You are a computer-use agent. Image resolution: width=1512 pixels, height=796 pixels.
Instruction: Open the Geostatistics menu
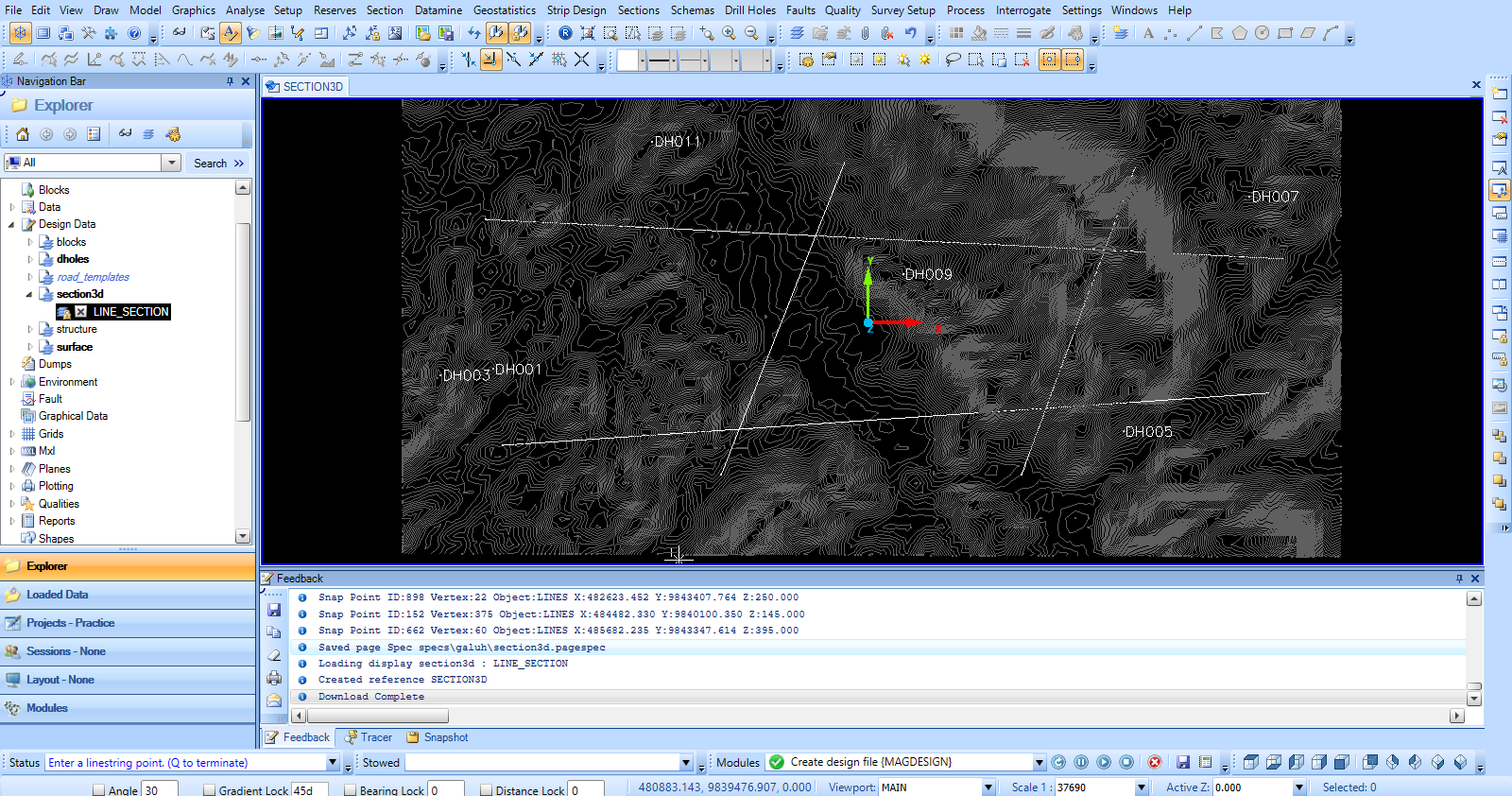coord(504,10)
